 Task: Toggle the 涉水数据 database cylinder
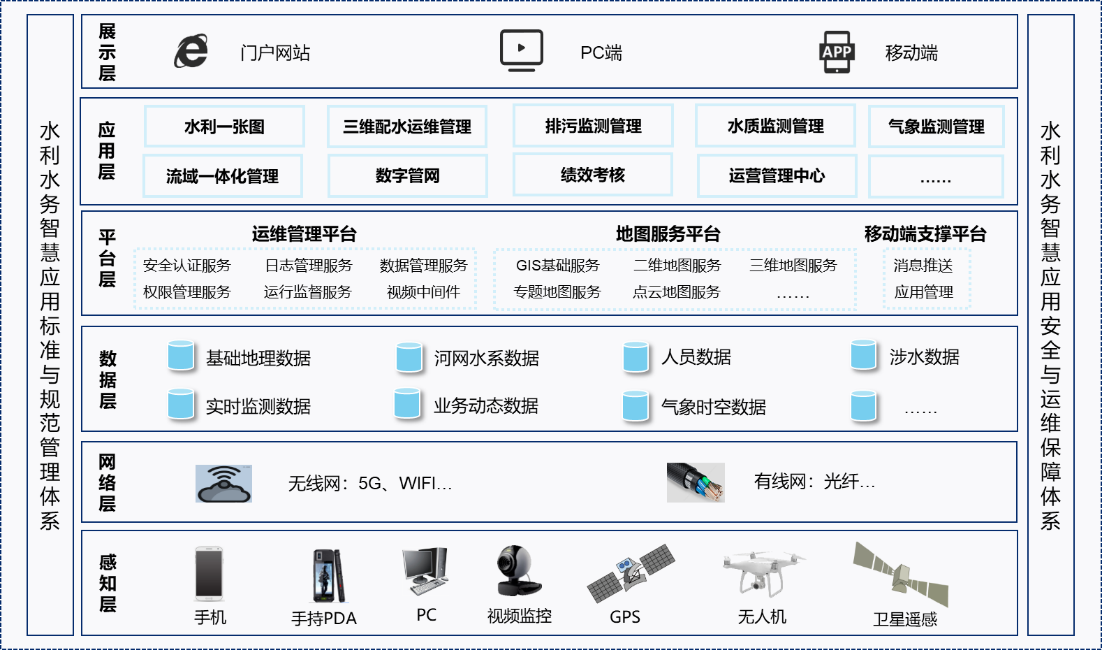(861, 355)
